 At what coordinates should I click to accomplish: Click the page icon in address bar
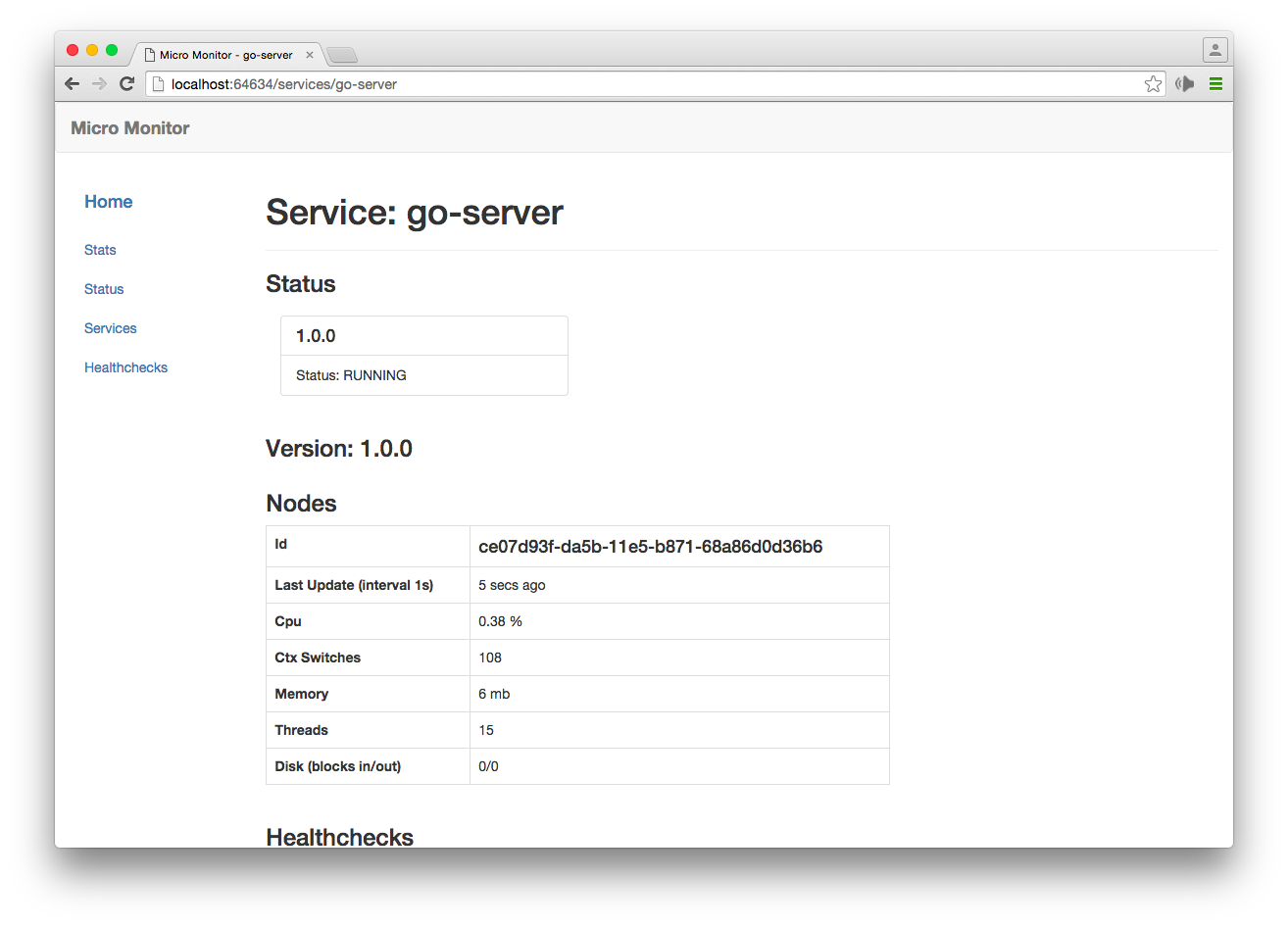(x=158, y=84)
